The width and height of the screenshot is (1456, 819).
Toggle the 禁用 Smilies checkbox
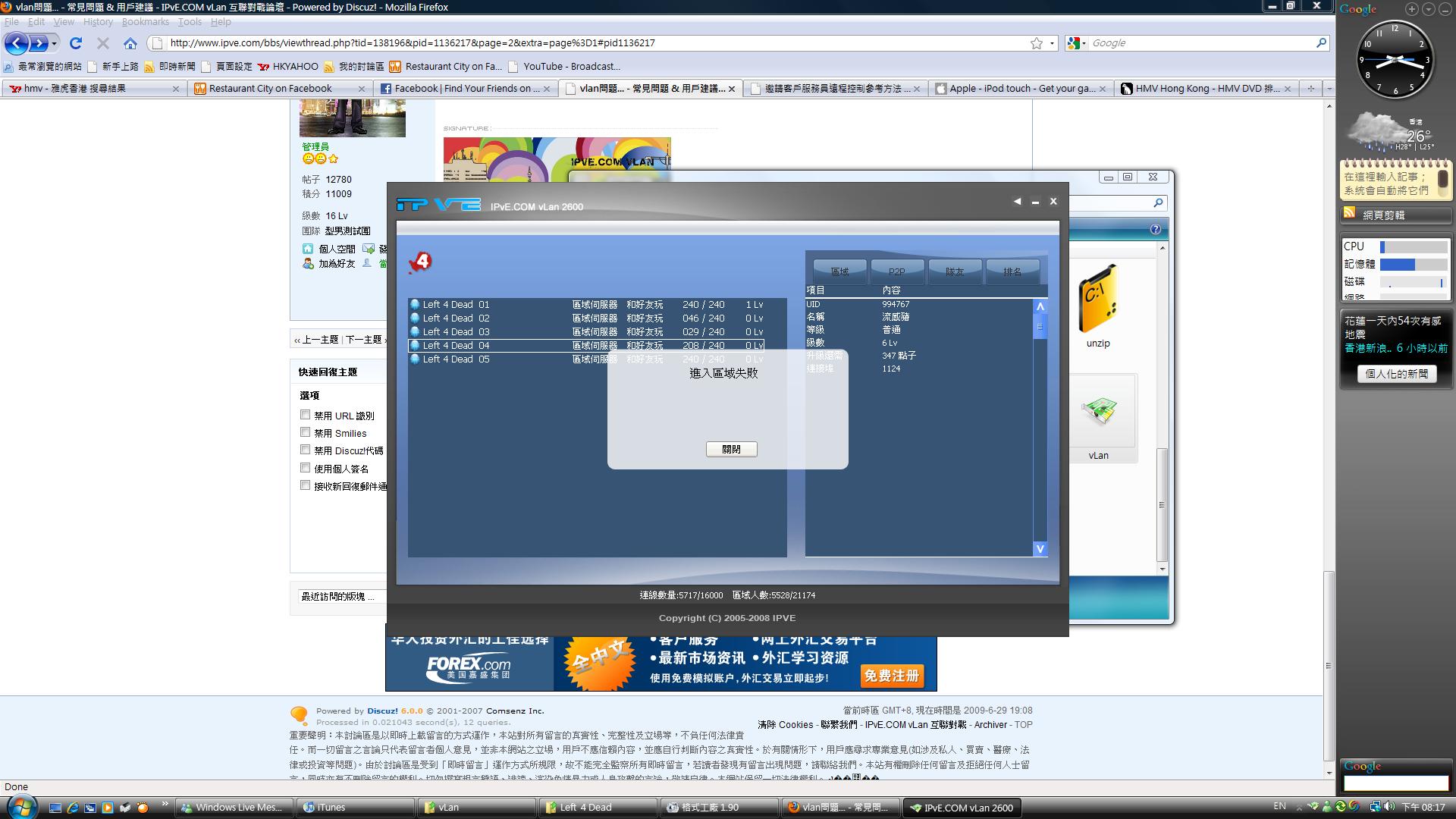click(x=306, y=432)
